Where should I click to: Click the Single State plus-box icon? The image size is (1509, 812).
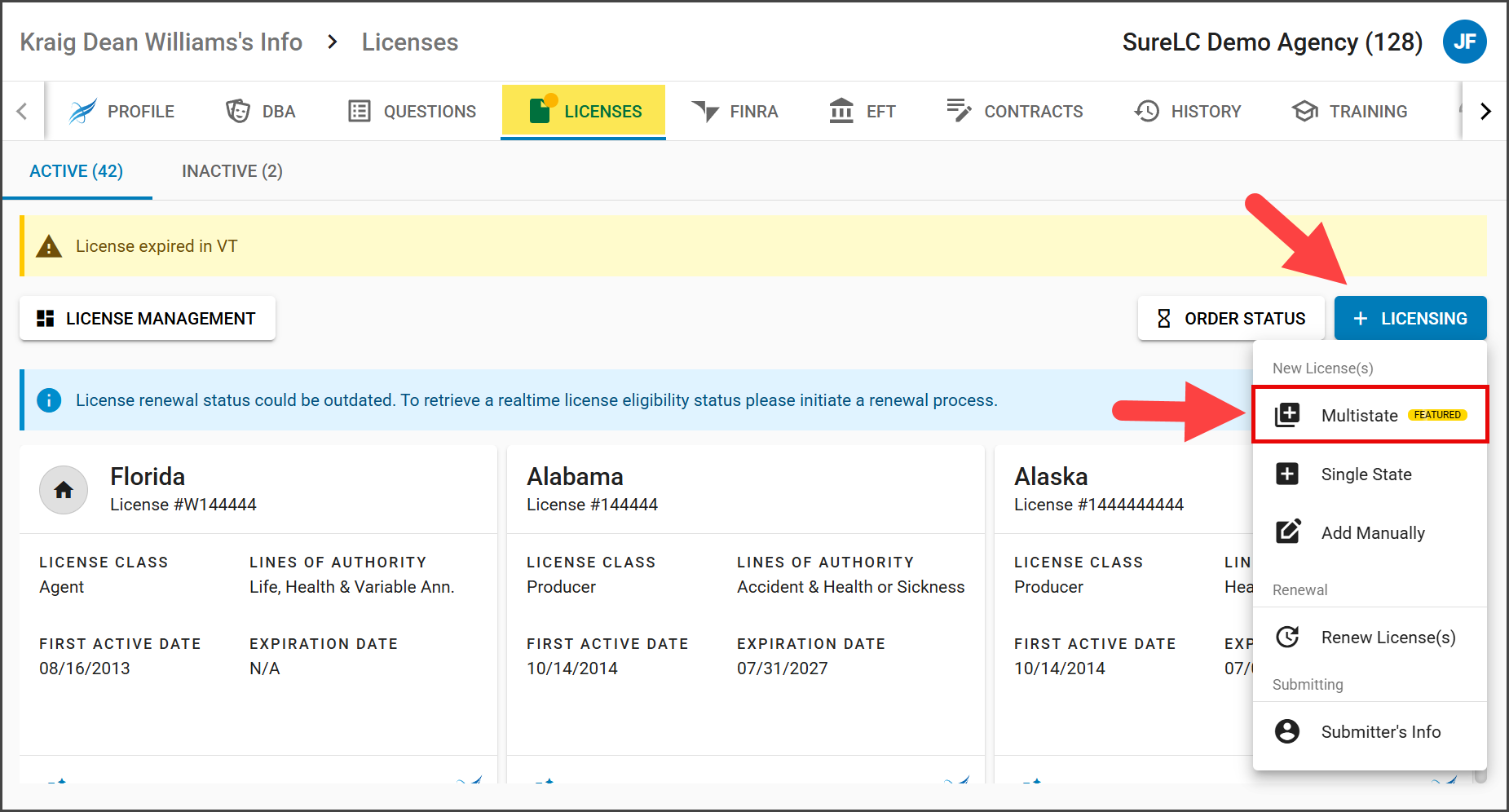pos(1287,474)
